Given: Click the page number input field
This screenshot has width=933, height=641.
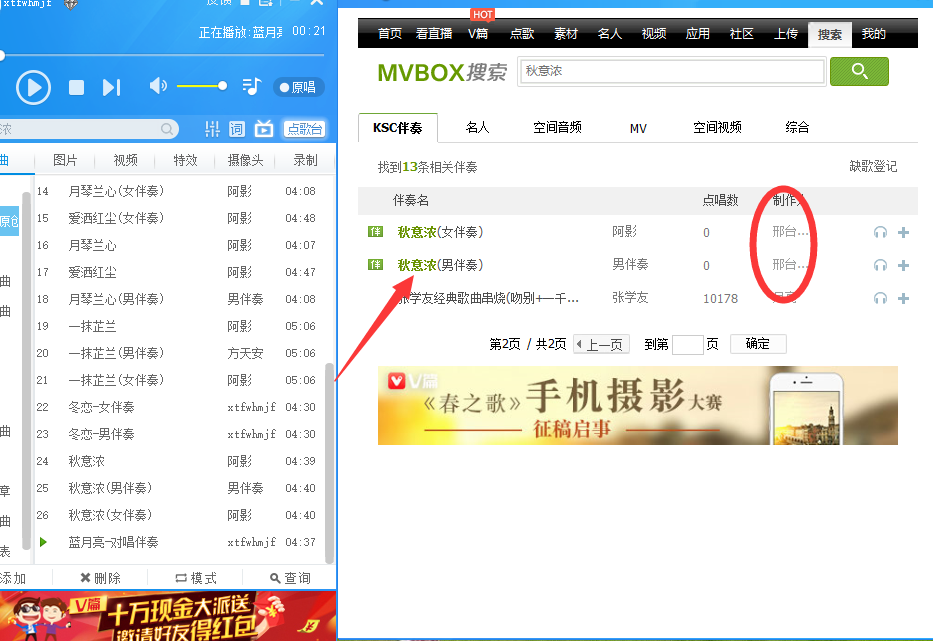Looking at the screenshot, I should coord(688,344).
